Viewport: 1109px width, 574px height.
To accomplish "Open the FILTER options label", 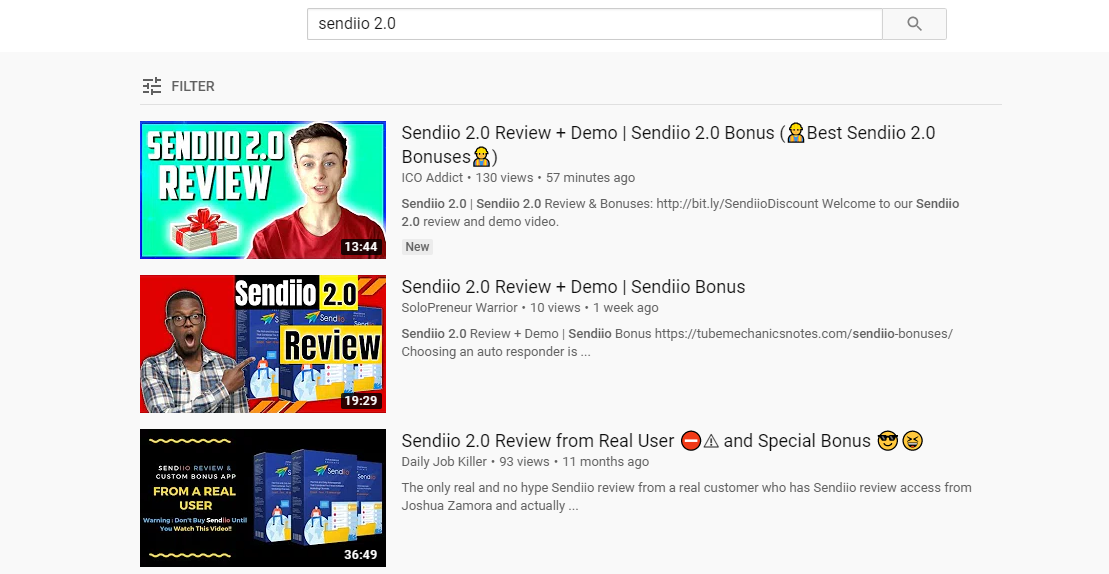I will point(192,86).
